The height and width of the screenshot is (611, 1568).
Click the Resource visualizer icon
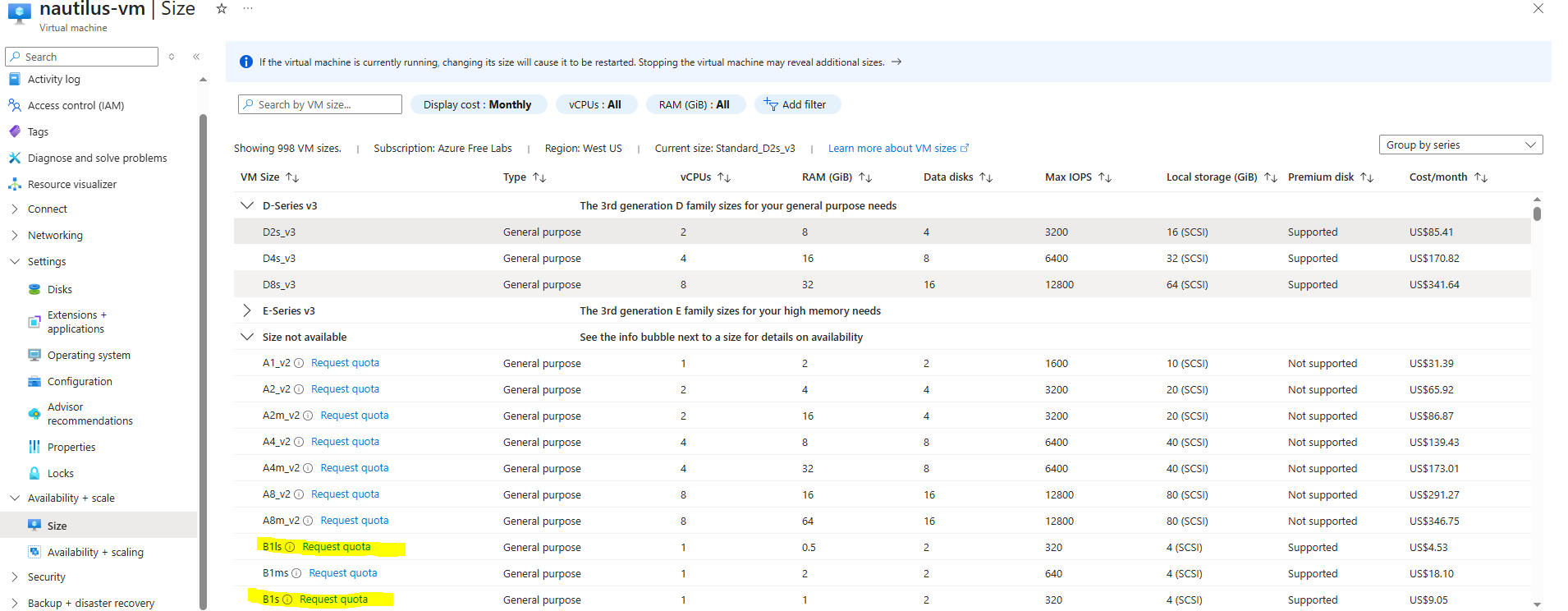coord(15,184)
